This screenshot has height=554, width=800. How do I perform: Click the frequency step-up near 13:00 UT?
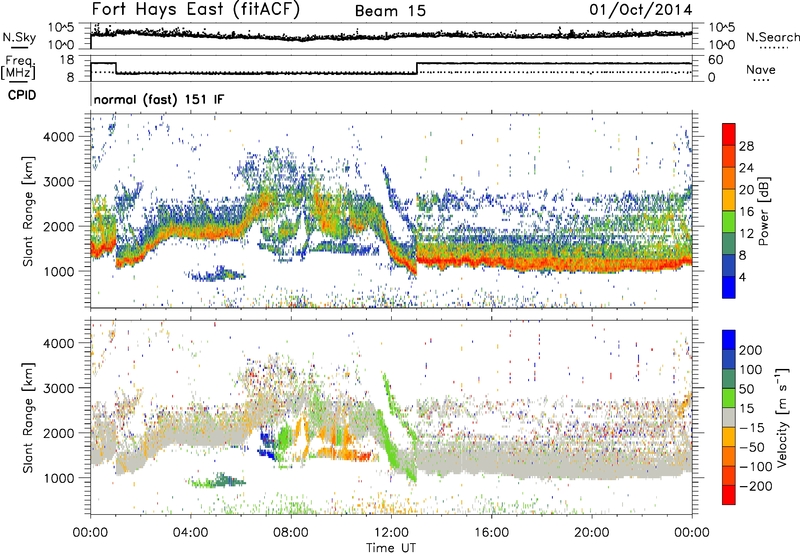(417, 68)
